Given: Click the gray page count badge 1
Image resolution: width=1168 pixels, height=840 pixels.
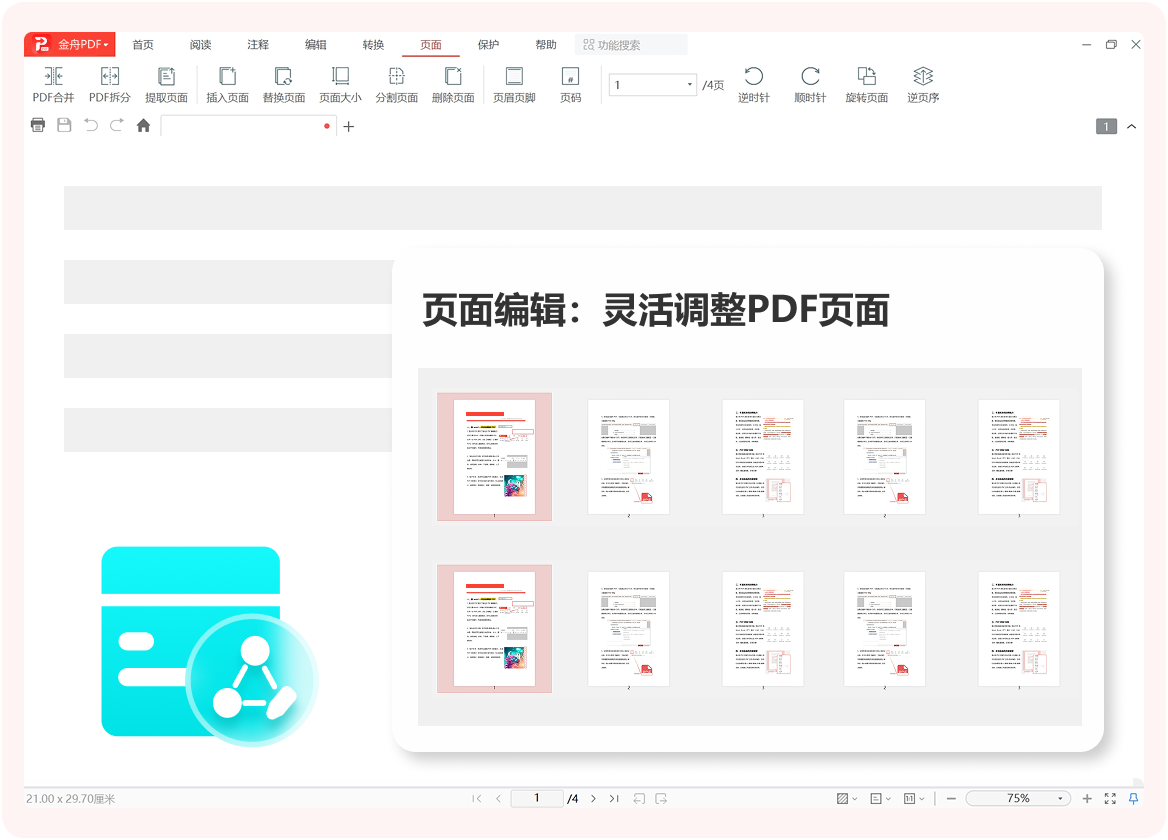Looking at the screenshot, I should point(1106,127).
